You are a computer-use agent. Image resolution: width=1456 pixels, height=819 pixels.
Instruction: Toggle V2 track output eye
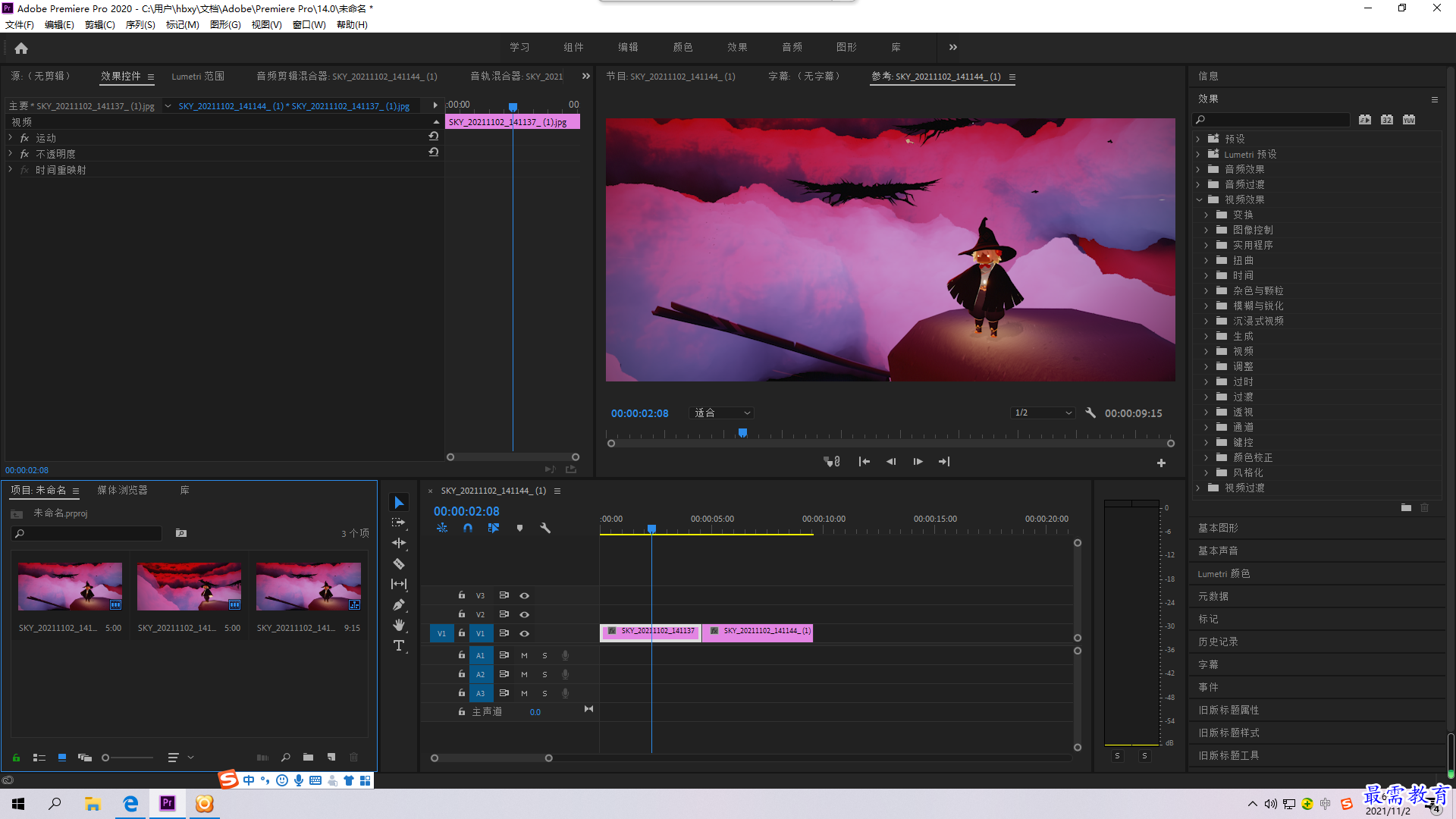[524, 615]
